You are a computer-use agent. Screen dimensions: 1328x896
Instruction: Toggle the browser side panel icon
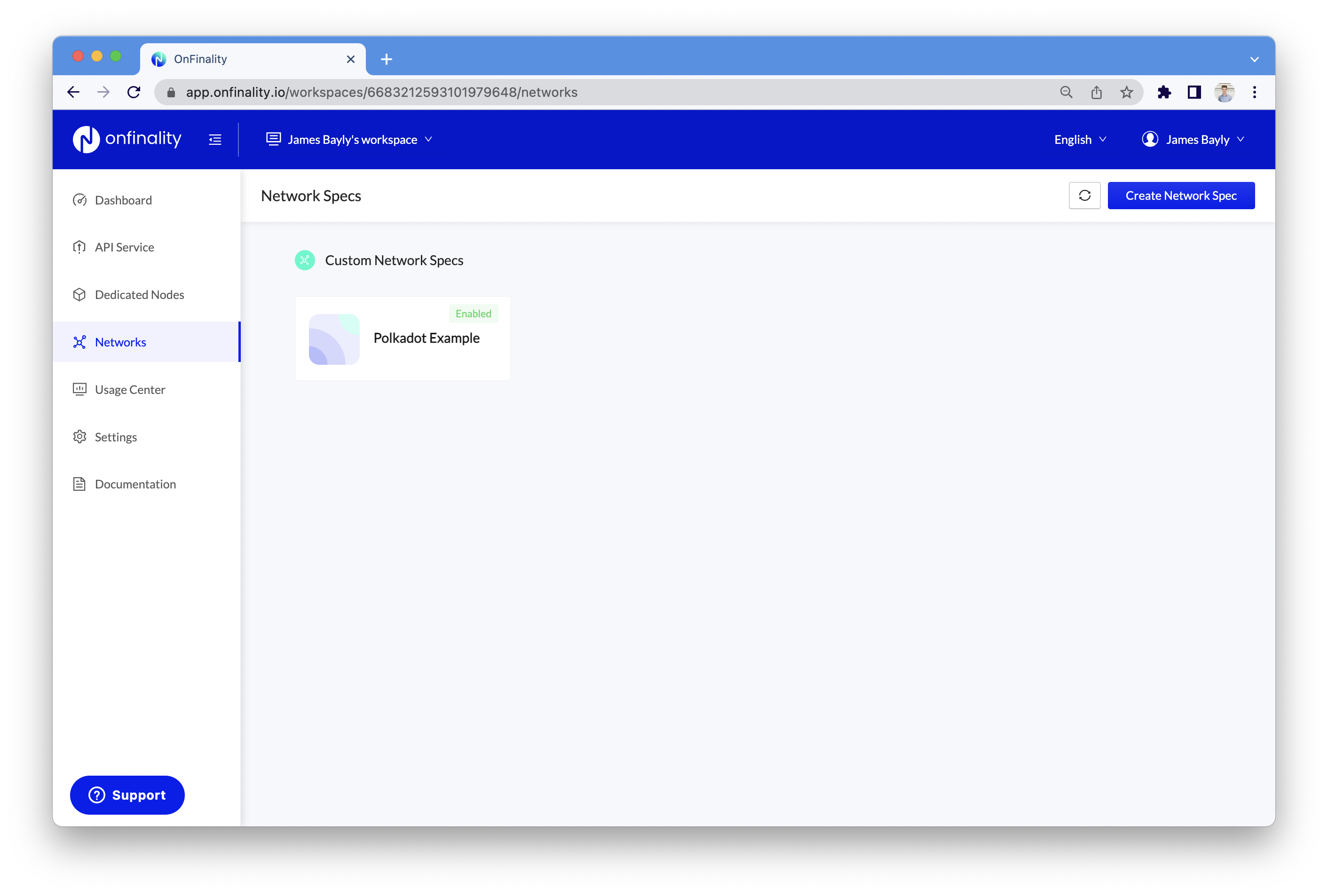(1194, 93)
